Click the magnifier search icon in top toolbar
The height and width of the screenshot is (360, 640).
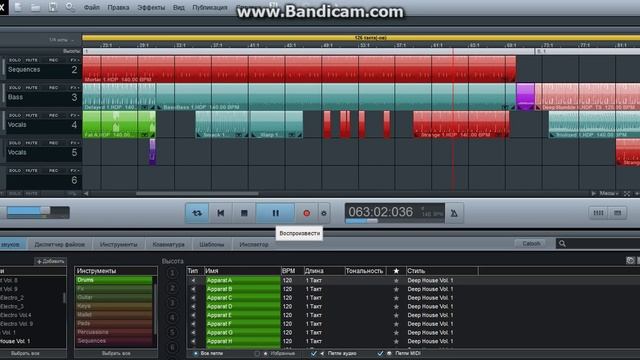(x=70, y=7)
